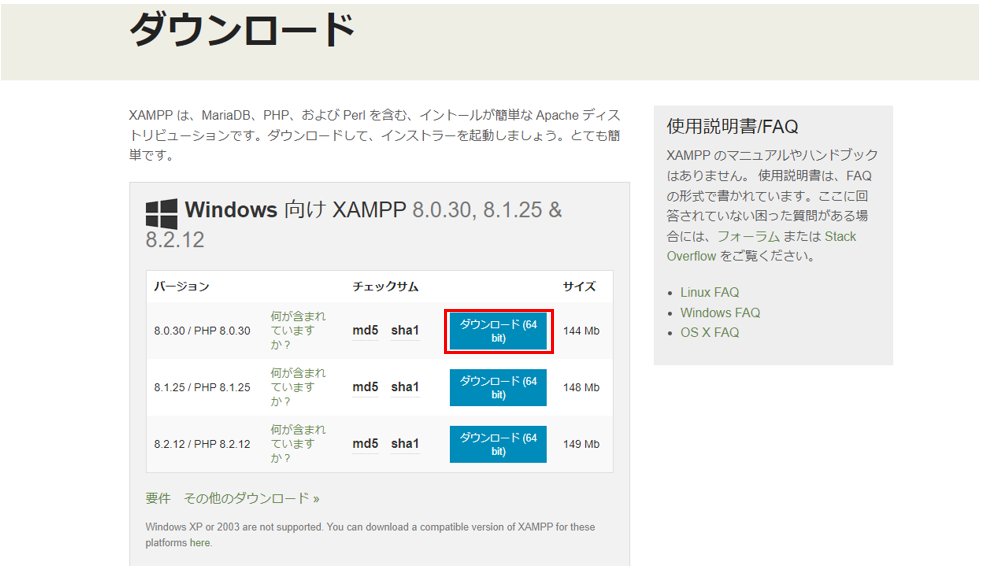Image resolution: width=981 pixels, height=566 pixels.
Task: Open the Linux FAQ link
Action: [709, 292]
